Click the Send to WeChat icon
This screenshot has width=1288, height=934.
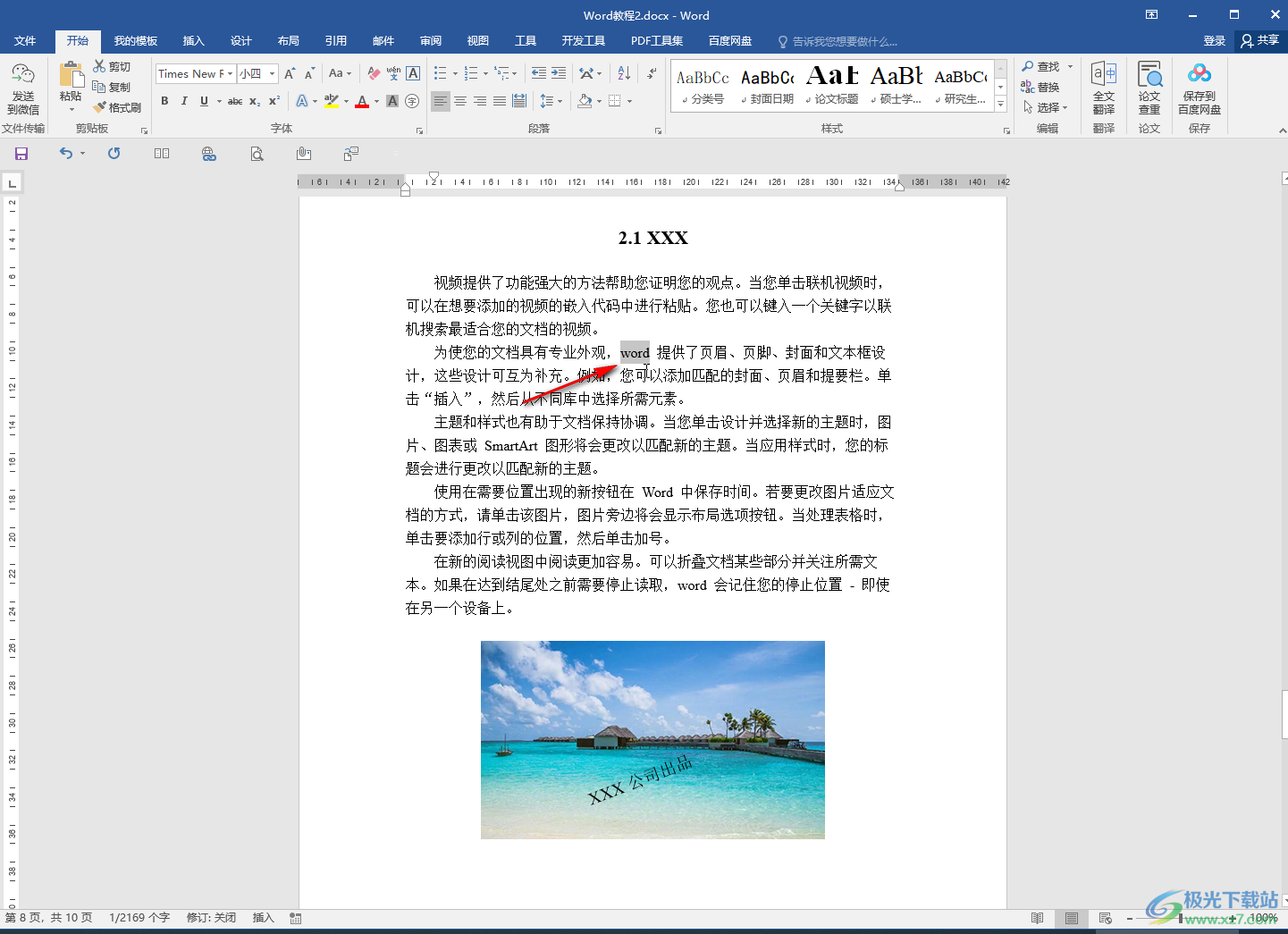(23, 88)
